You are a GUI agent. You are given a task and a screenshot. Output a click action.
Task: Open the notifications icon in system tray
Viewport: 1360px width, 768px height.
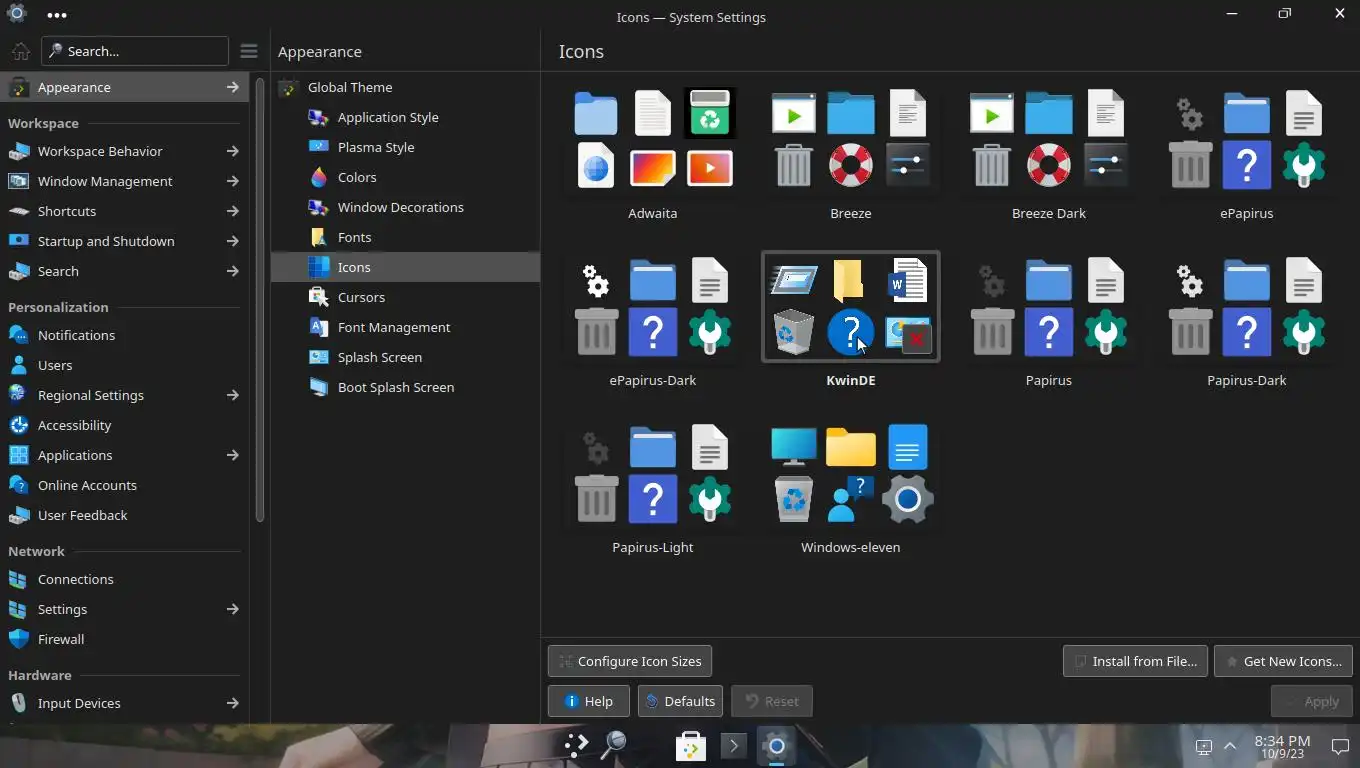[x=1340, y=746]
